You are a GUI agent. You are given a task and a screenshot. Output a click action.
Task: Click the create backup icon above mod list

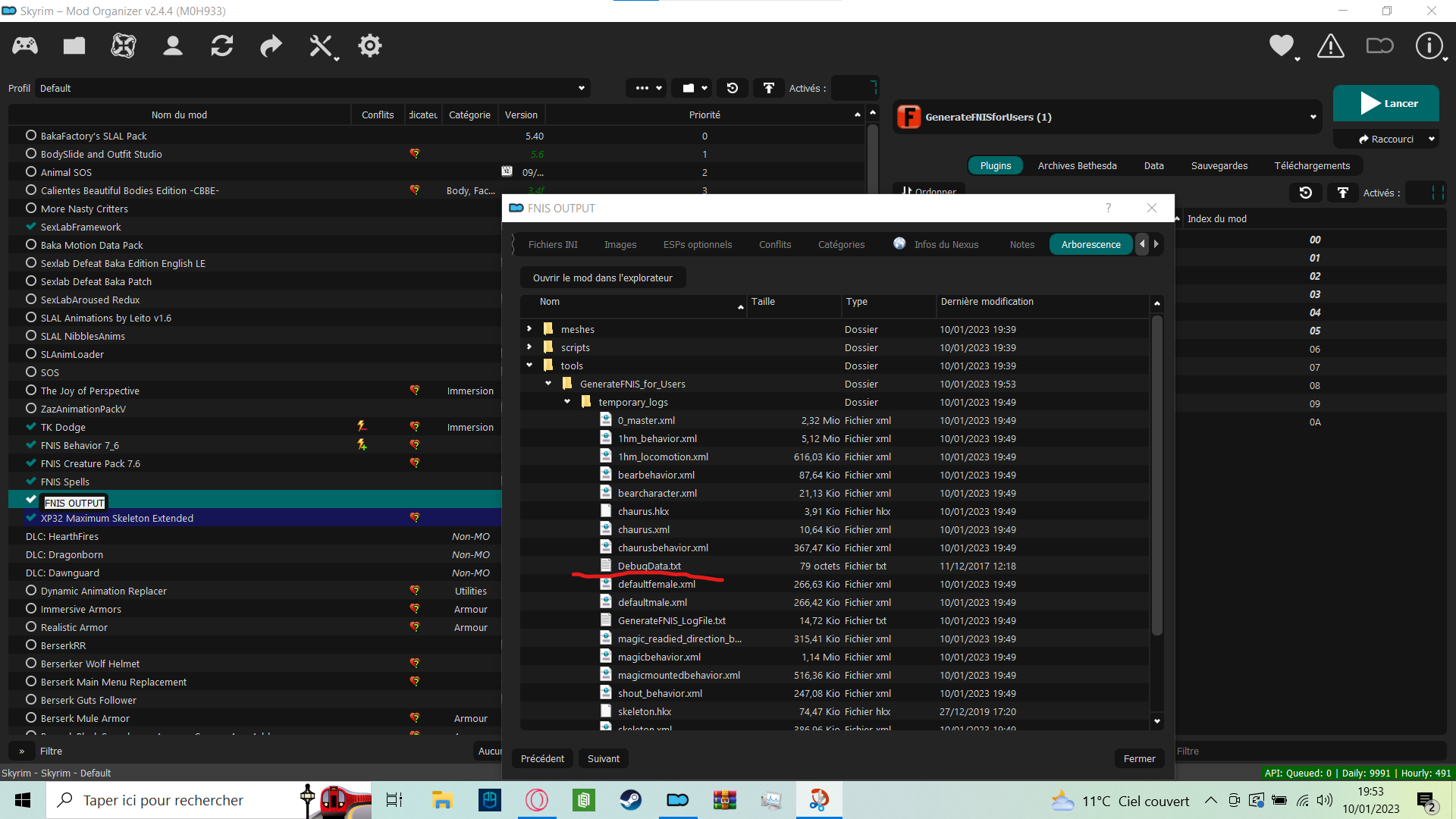(769, 88)
